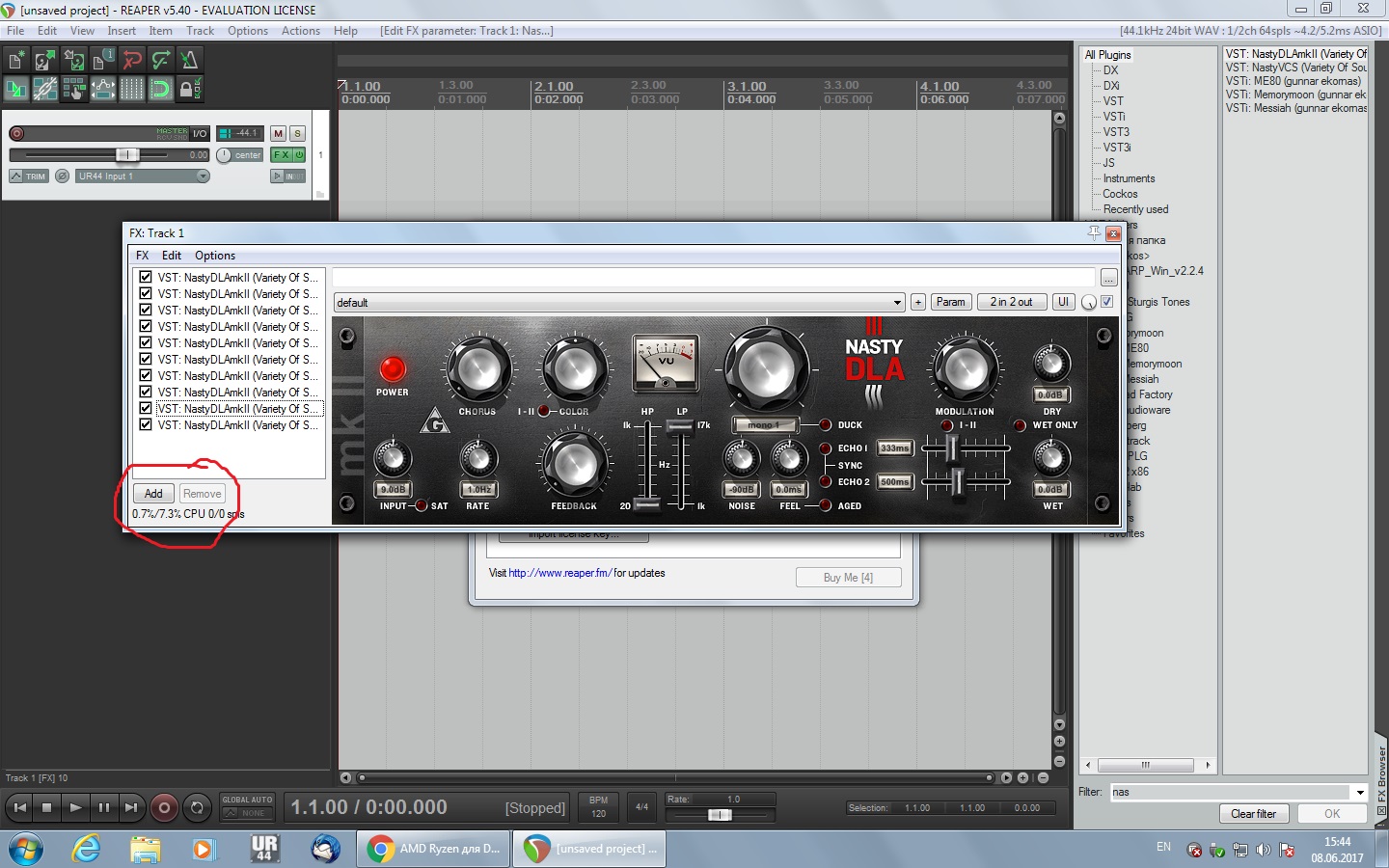Follow the www.reaper.fm link
The height and width of the screenshot is (868, 1389).
[x=560, y=573]
